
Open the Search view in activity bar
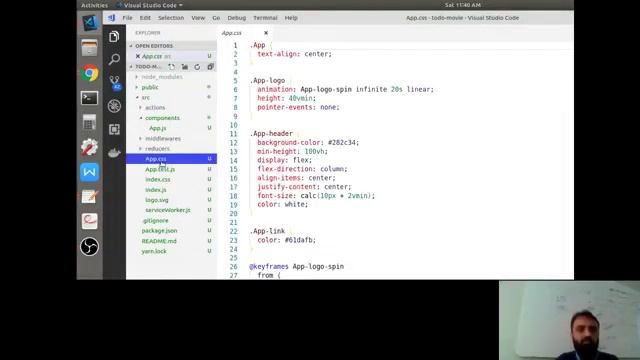[x=114, y=60]
